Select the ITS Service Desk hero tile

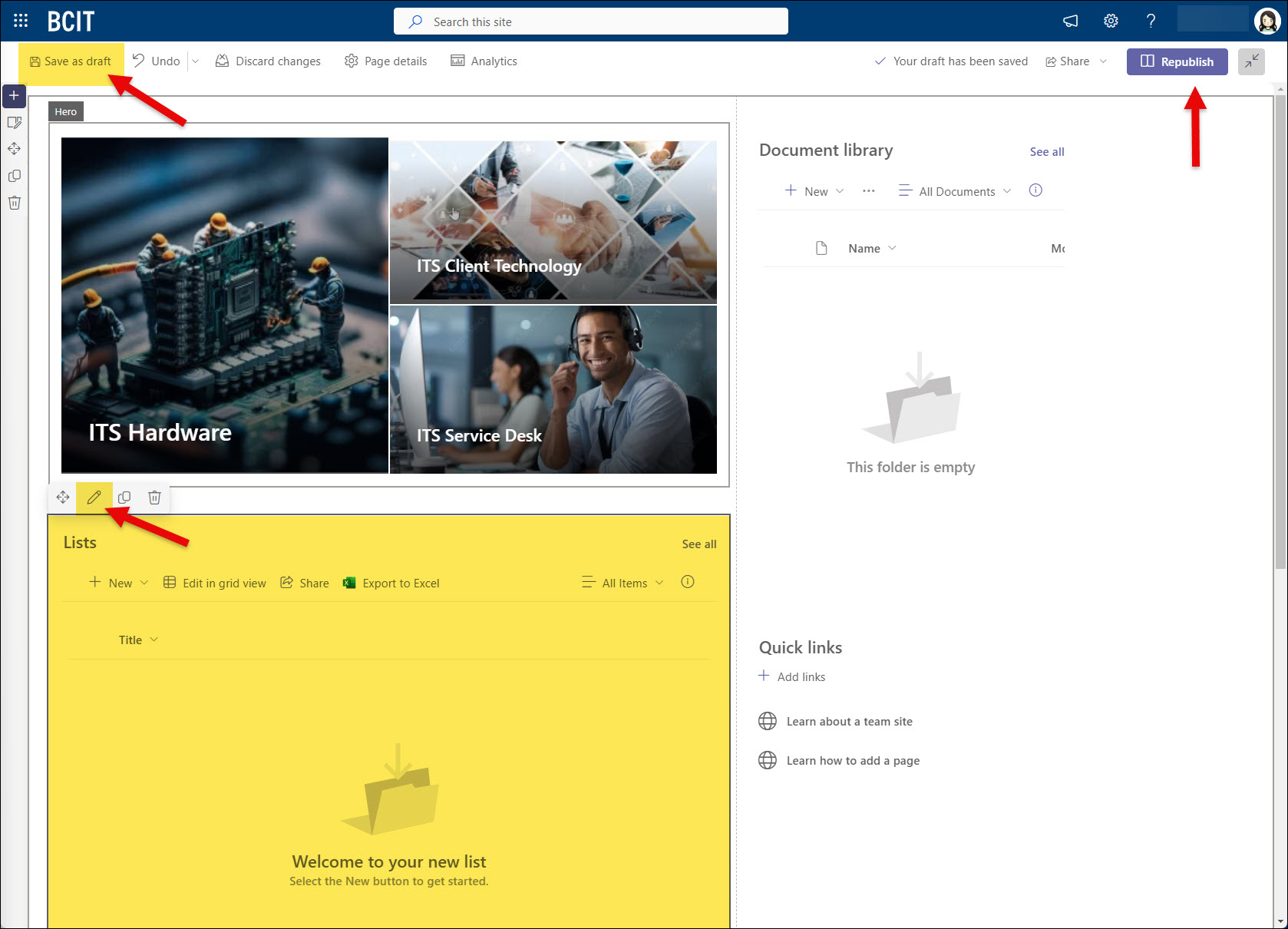click(553, 389)
